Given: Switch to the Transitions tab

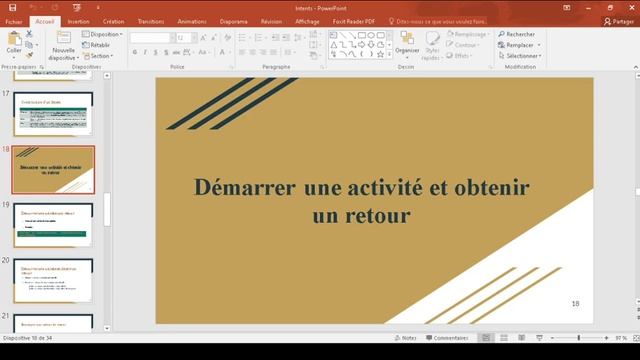Looking at the screenshot, I should coord(151,22).
